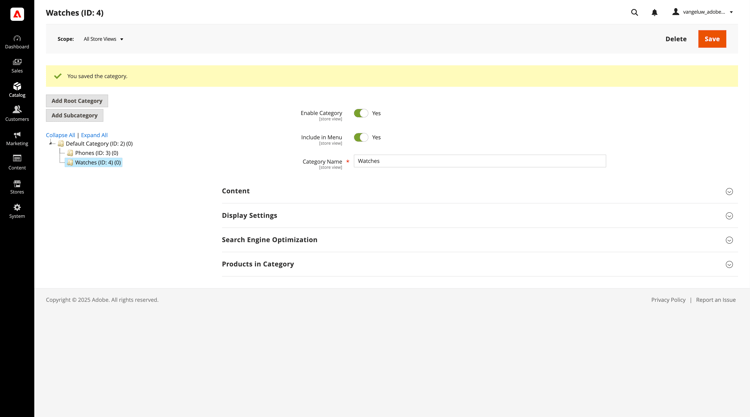Open the Dashboard sidebar menu
The width and height of the screenshot is (750, 417).
tap(17, 42)
